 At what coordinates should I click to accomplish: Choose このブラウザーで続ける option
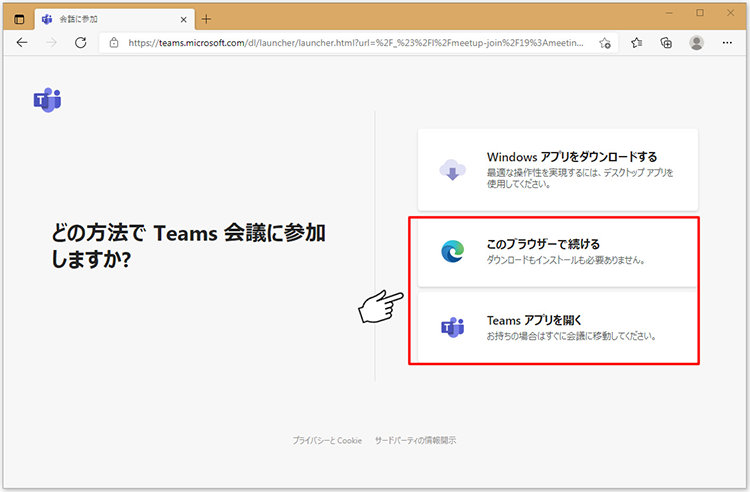(558, 252)
